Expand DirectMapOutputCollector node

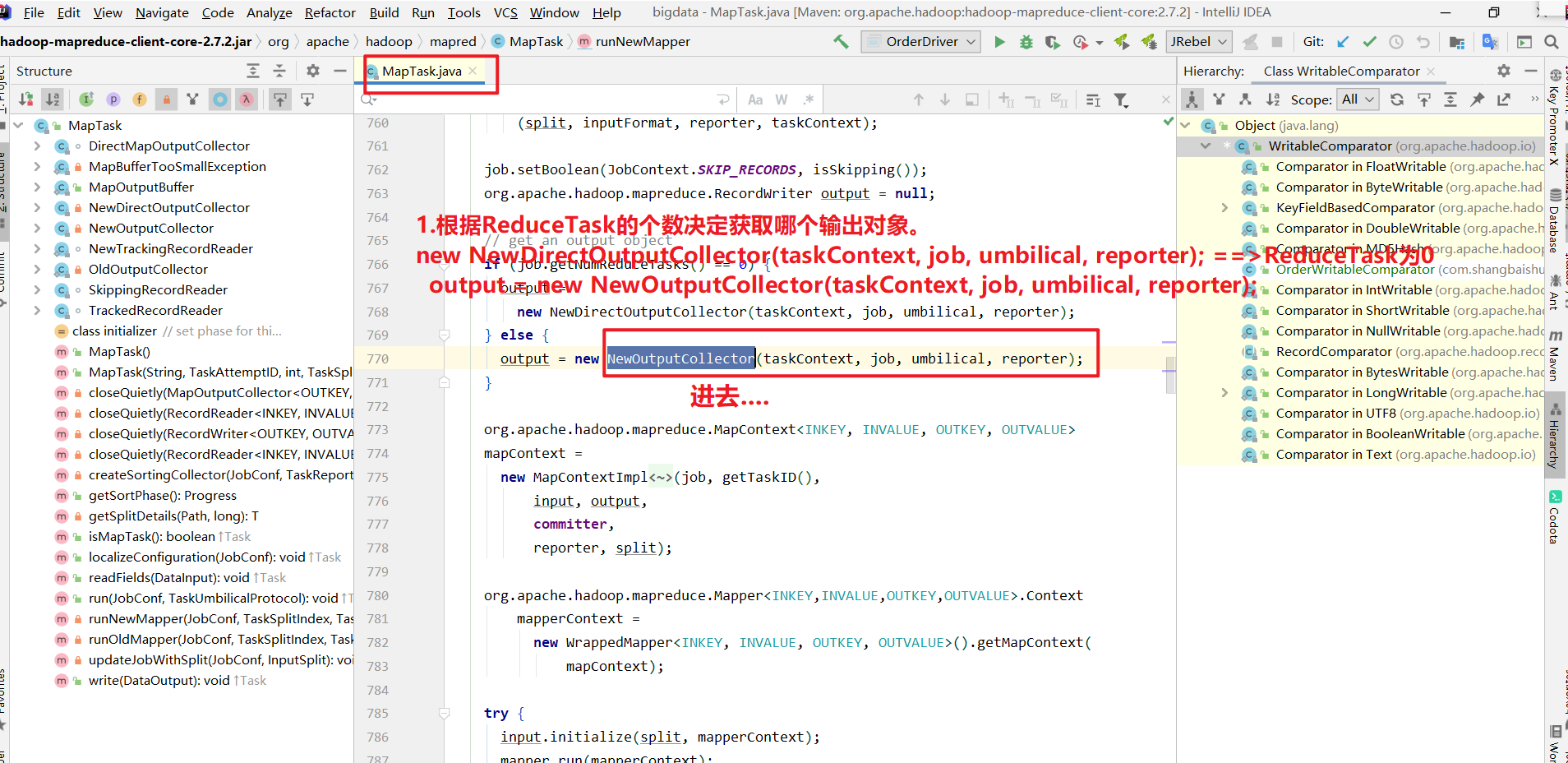(37, 146)
